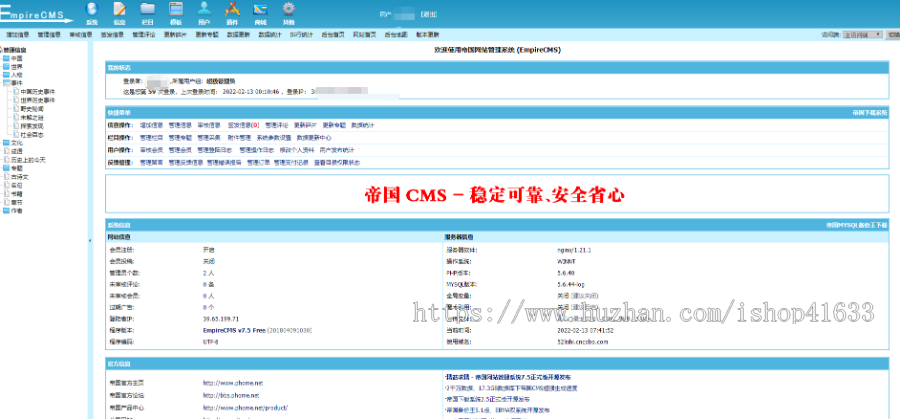The height and width of the screenshot is (419, 900).
Task: Open 增加信息 in the top shortcut bar
Action: (x=18, y=34)
